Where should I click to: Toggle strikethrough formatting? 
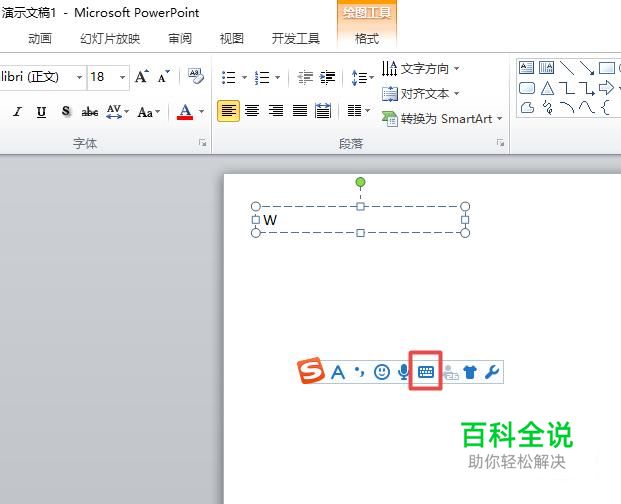90,112
